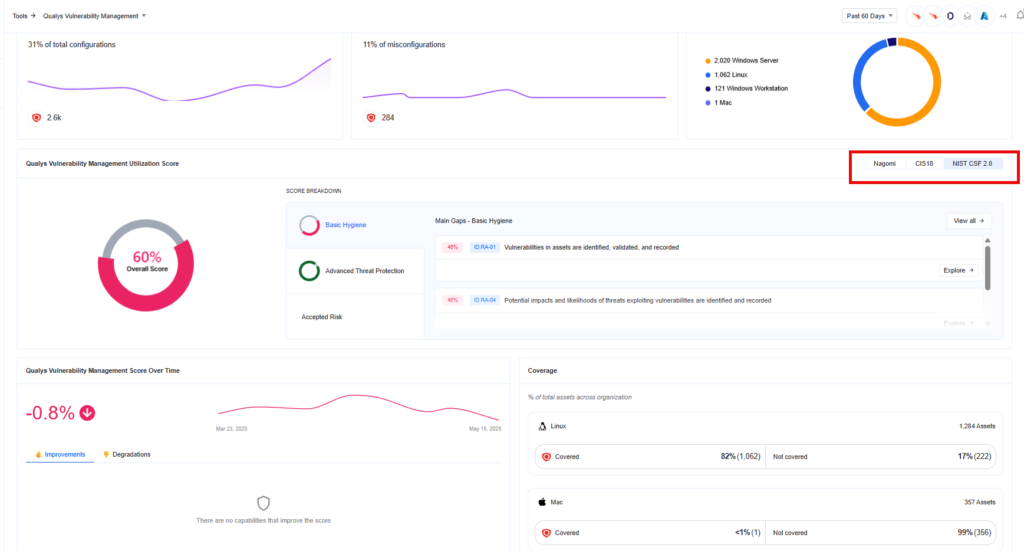Select Basic Hygiene score breakdown
Viewport: 1024px width, 551px height.
coord(355,225)
